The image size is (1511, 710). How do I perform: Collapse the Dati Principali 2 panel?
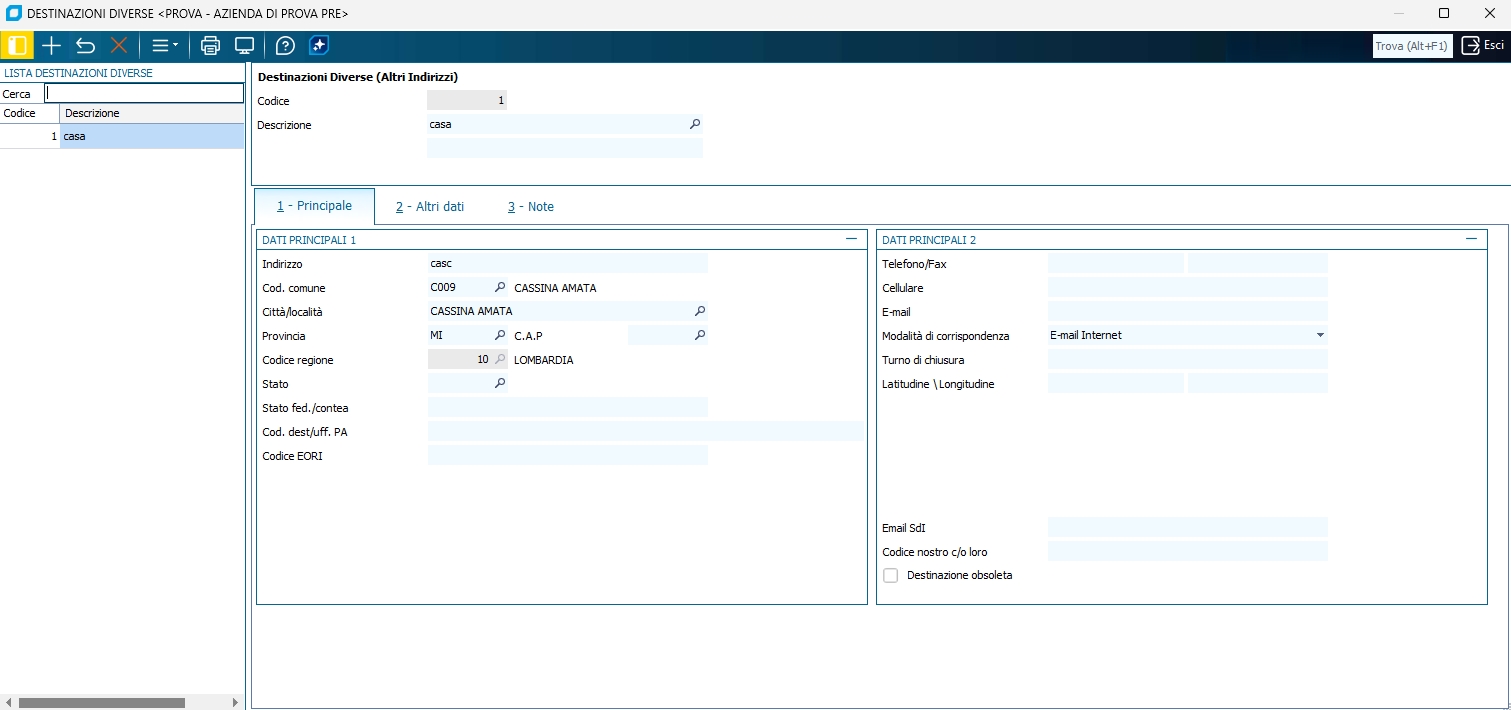click(1471, 239)
